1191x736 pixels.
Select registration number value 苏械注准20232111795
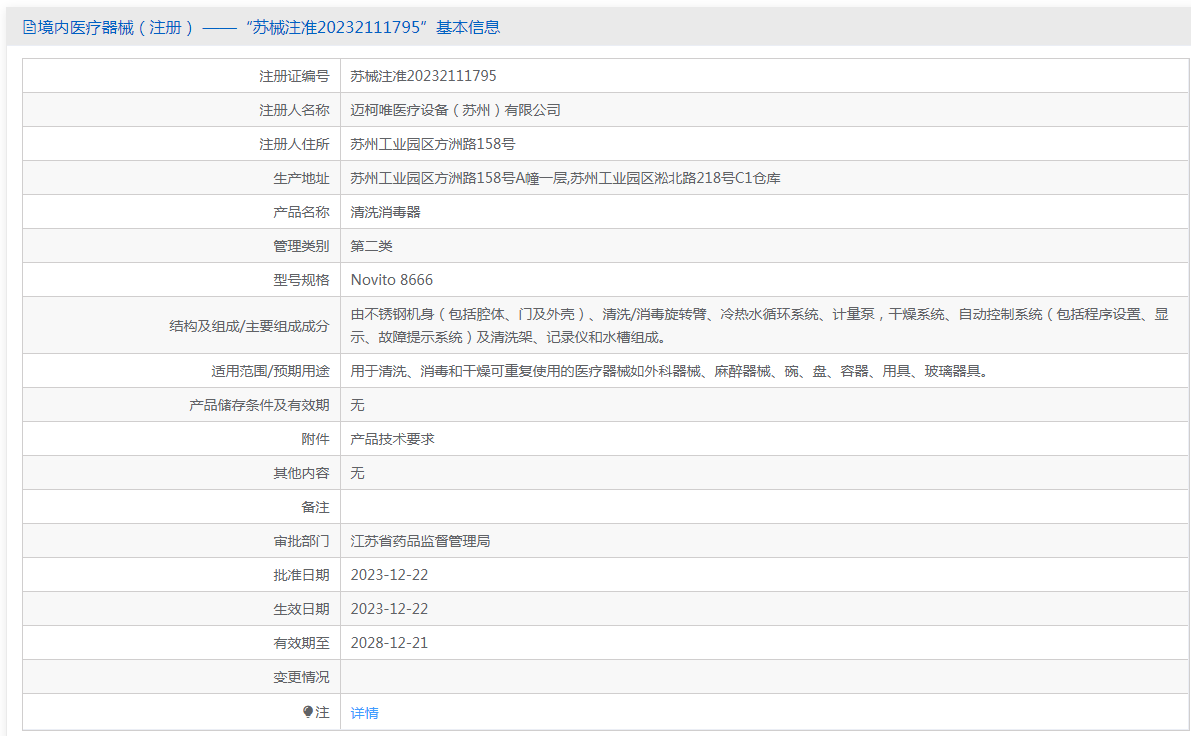pos(423,76)
